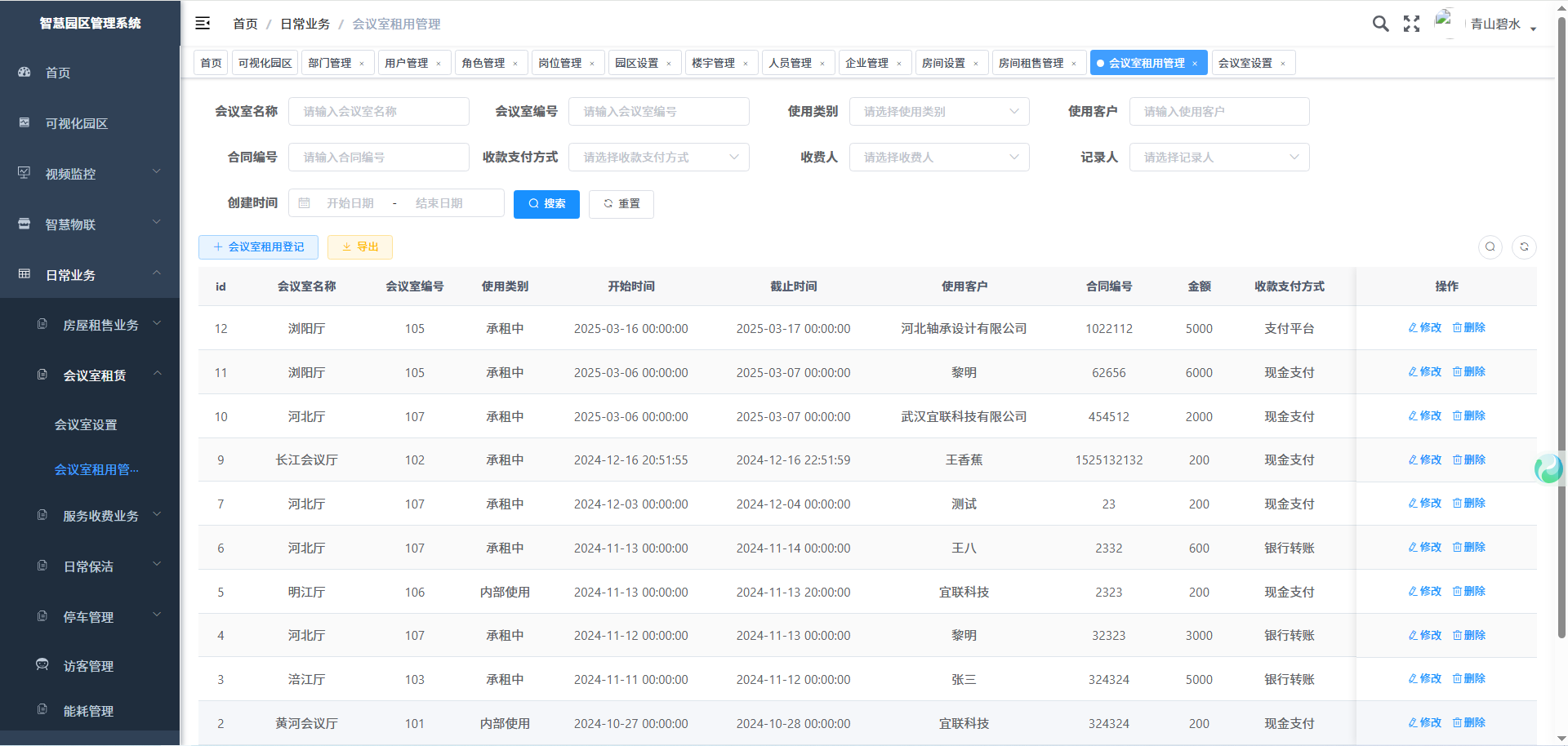Close the 会议室设置 tab
Screen dimensions: 1568x746
pos(1283,64)
